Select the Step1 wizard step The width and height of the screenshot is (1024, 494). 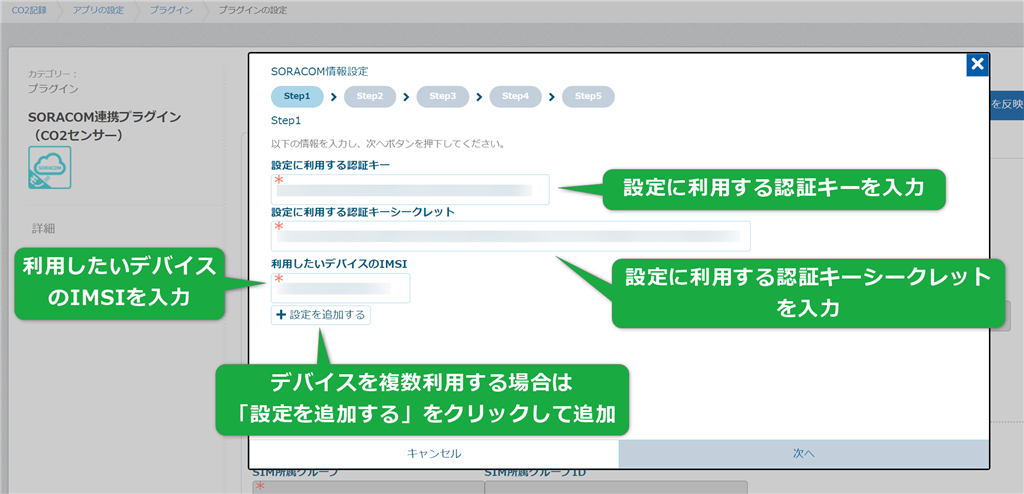297,97
